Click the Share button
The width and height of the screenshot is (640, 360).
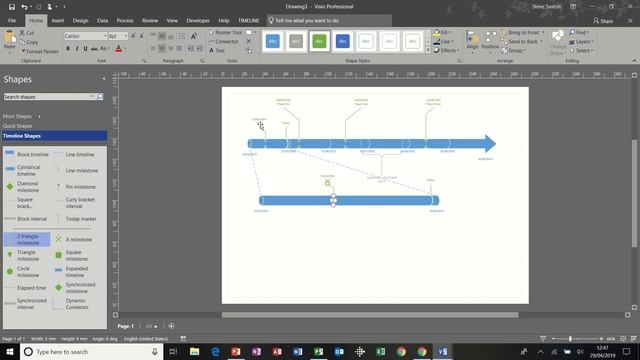(603, 21)
